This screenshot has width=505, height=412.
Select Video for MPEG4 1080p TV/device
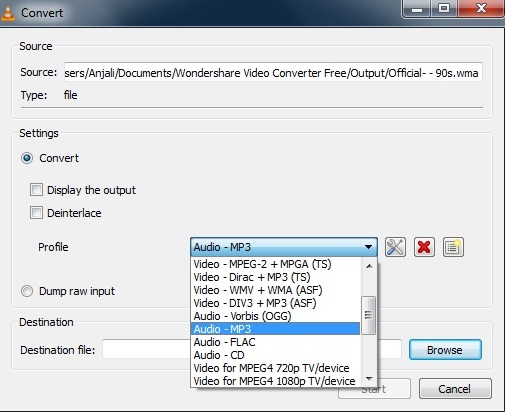coord(276,381)
